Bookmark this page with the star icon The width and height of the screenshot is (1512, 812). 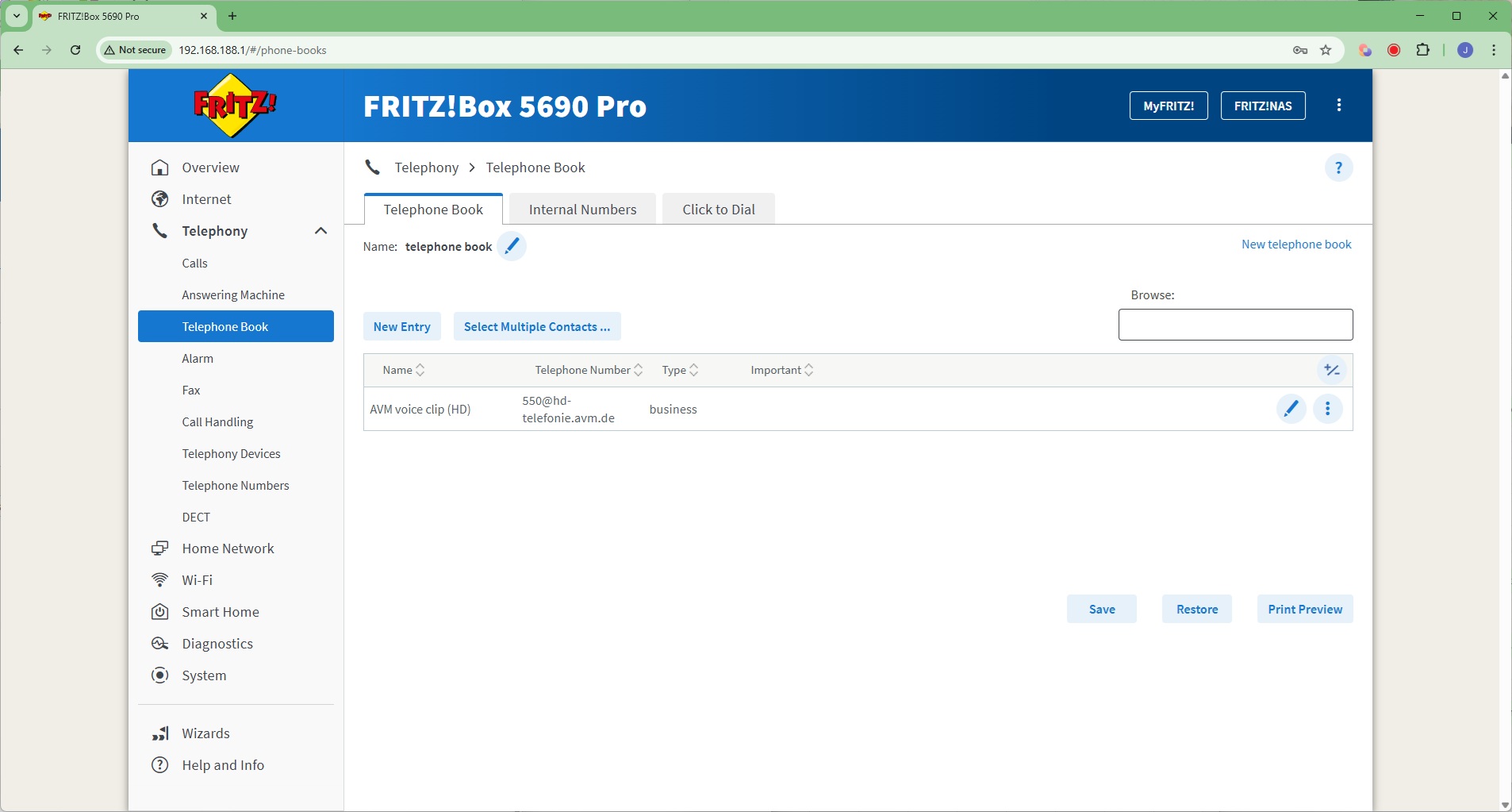click(x=1326, y=50)
